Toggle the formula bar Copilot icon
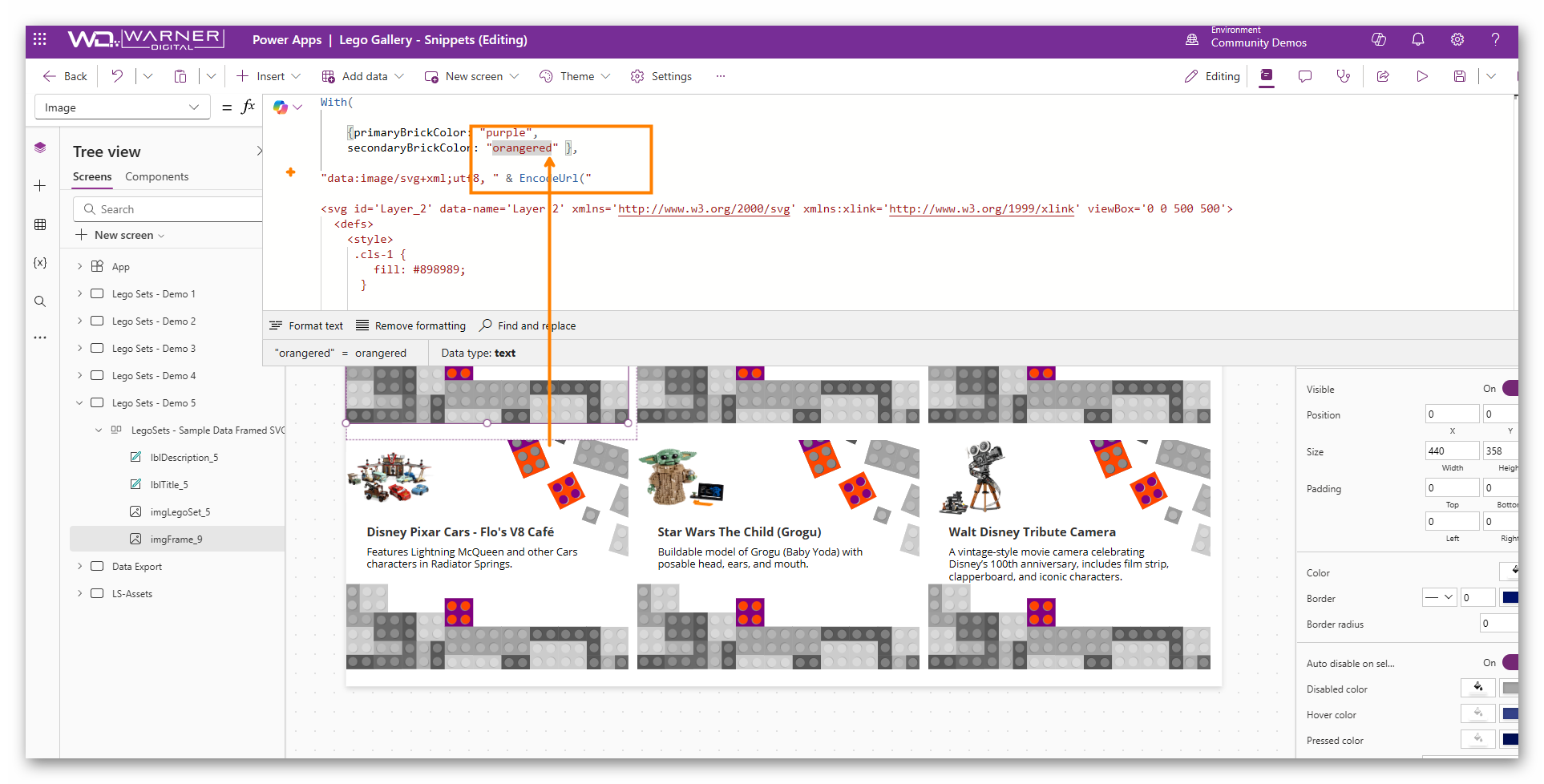1544x784 pixels. 281,107
